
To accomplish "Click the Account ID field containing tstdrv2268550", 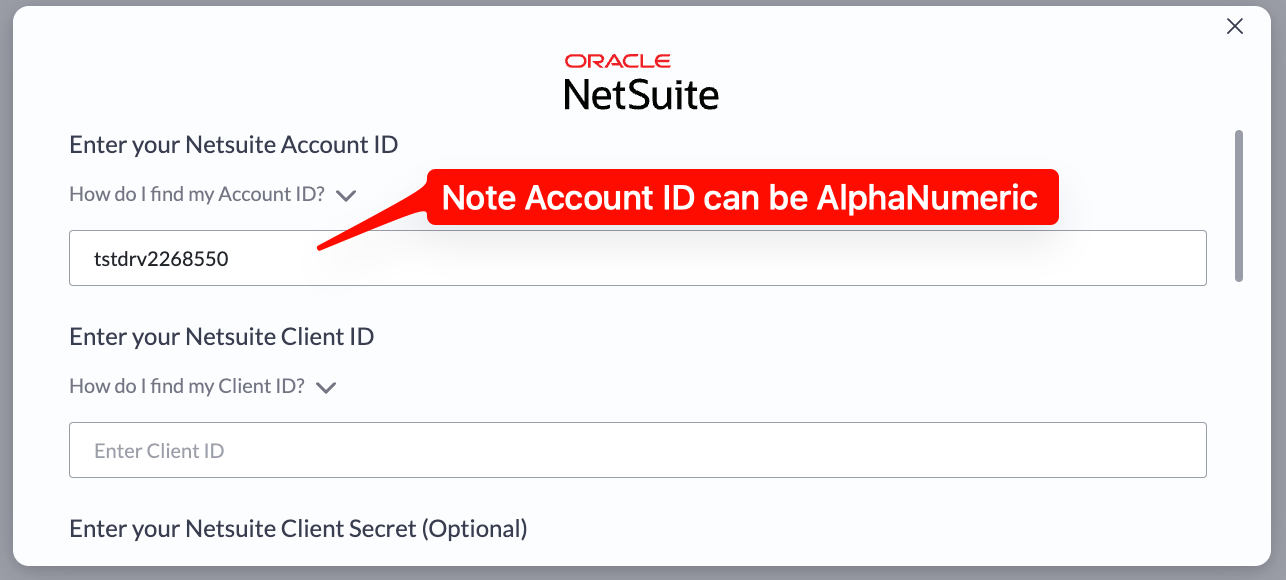I will point(637,258).
